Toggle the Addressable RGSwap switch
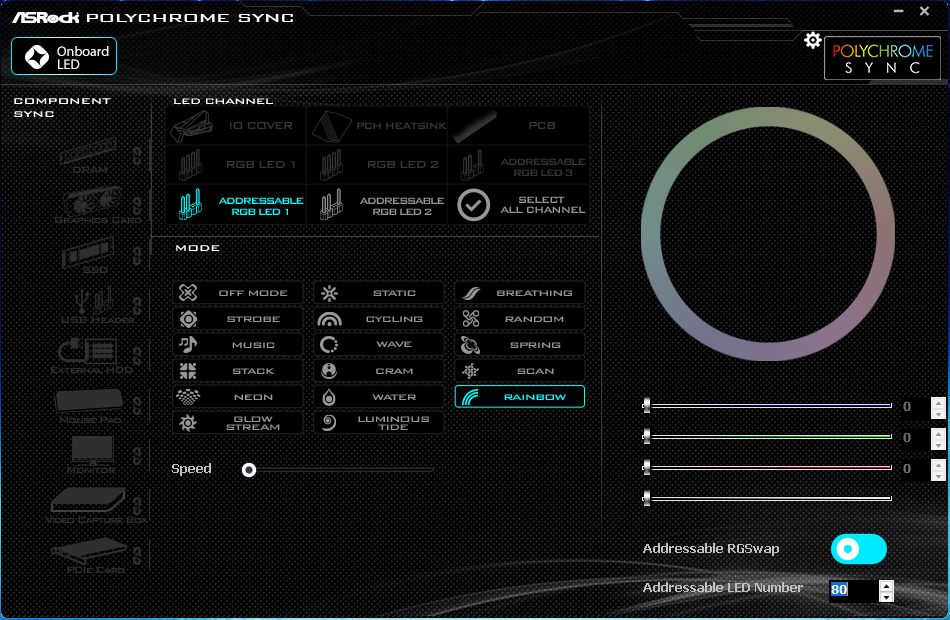This screenshot has width=950, height=620. 858,549
